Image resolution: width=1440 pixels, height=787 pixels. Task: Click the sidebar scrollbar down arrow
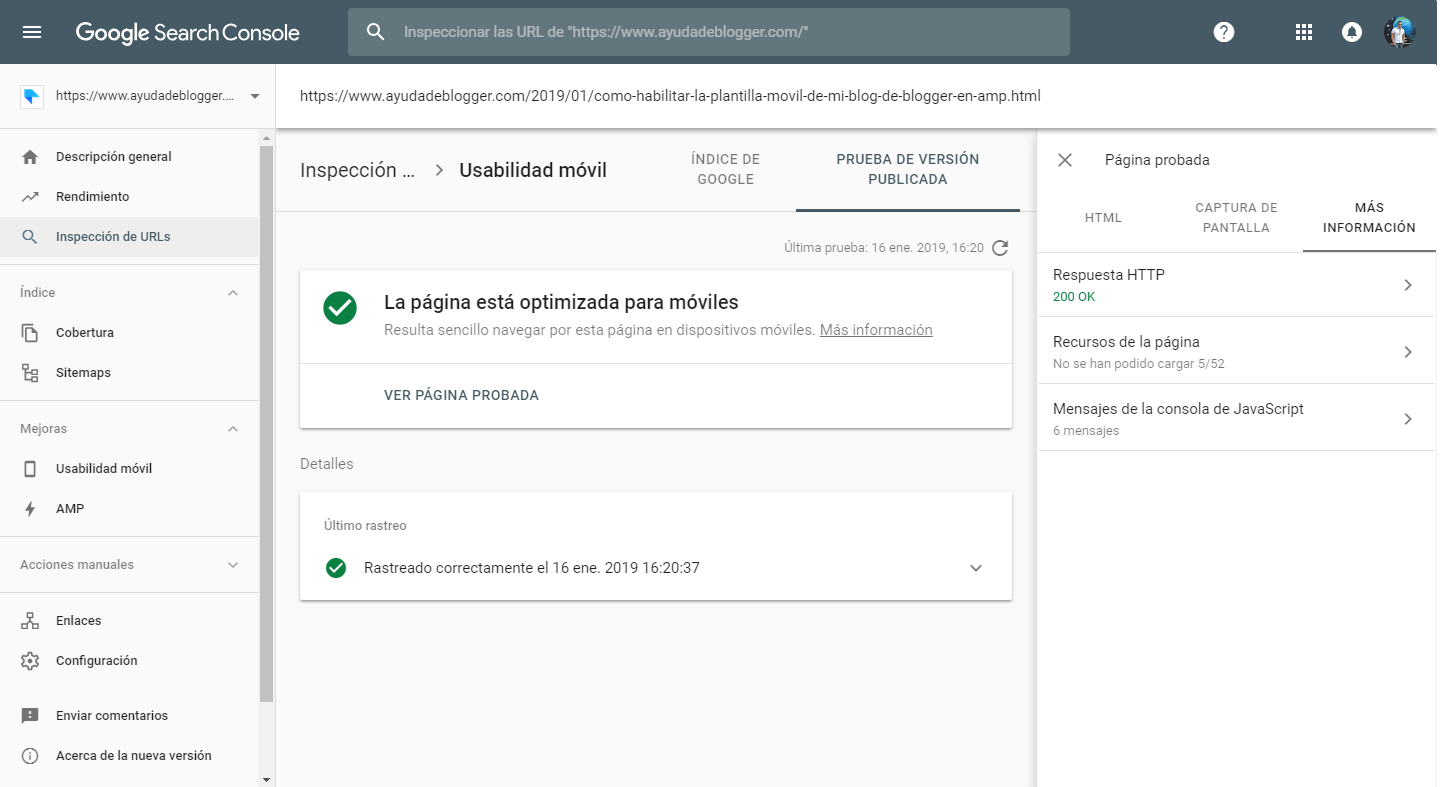coord(266,779)
